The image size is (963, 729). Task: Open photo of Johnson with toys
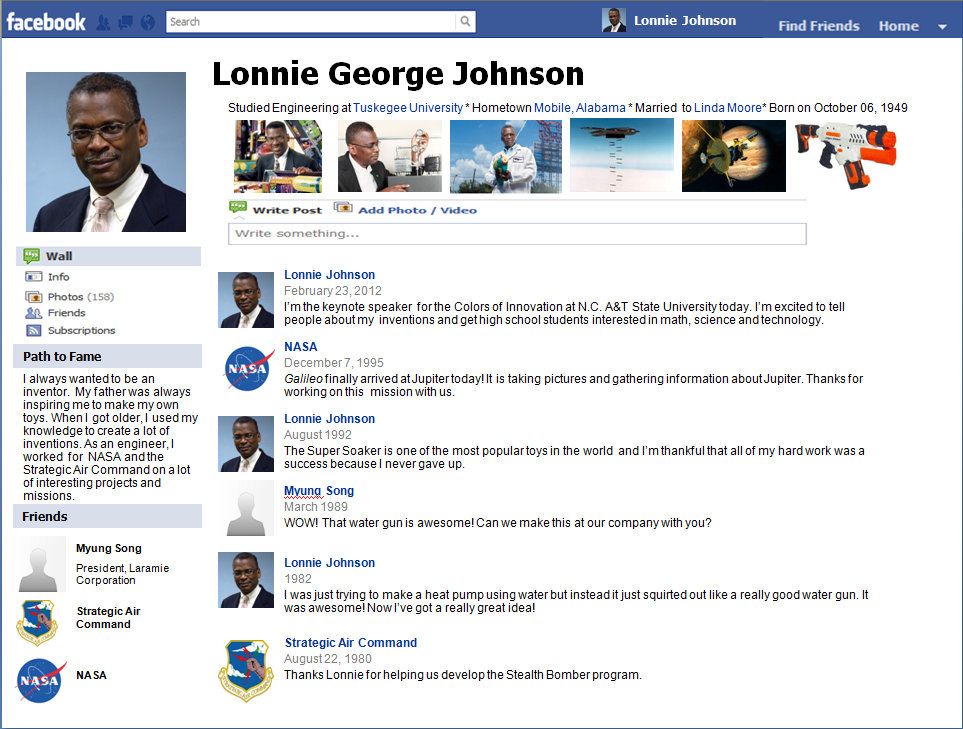click(x=278, y=156)
